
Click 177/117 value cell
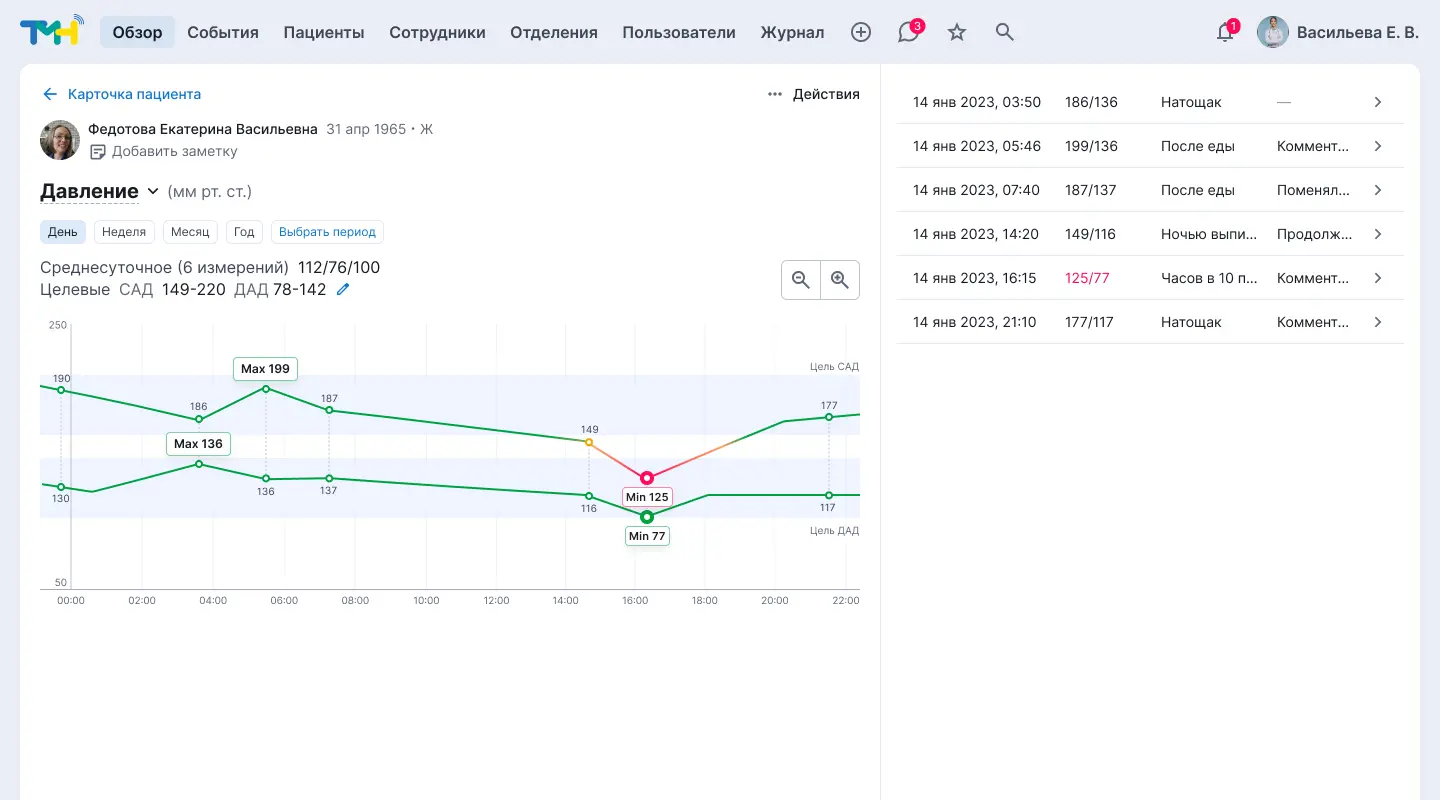point(1089,322)
